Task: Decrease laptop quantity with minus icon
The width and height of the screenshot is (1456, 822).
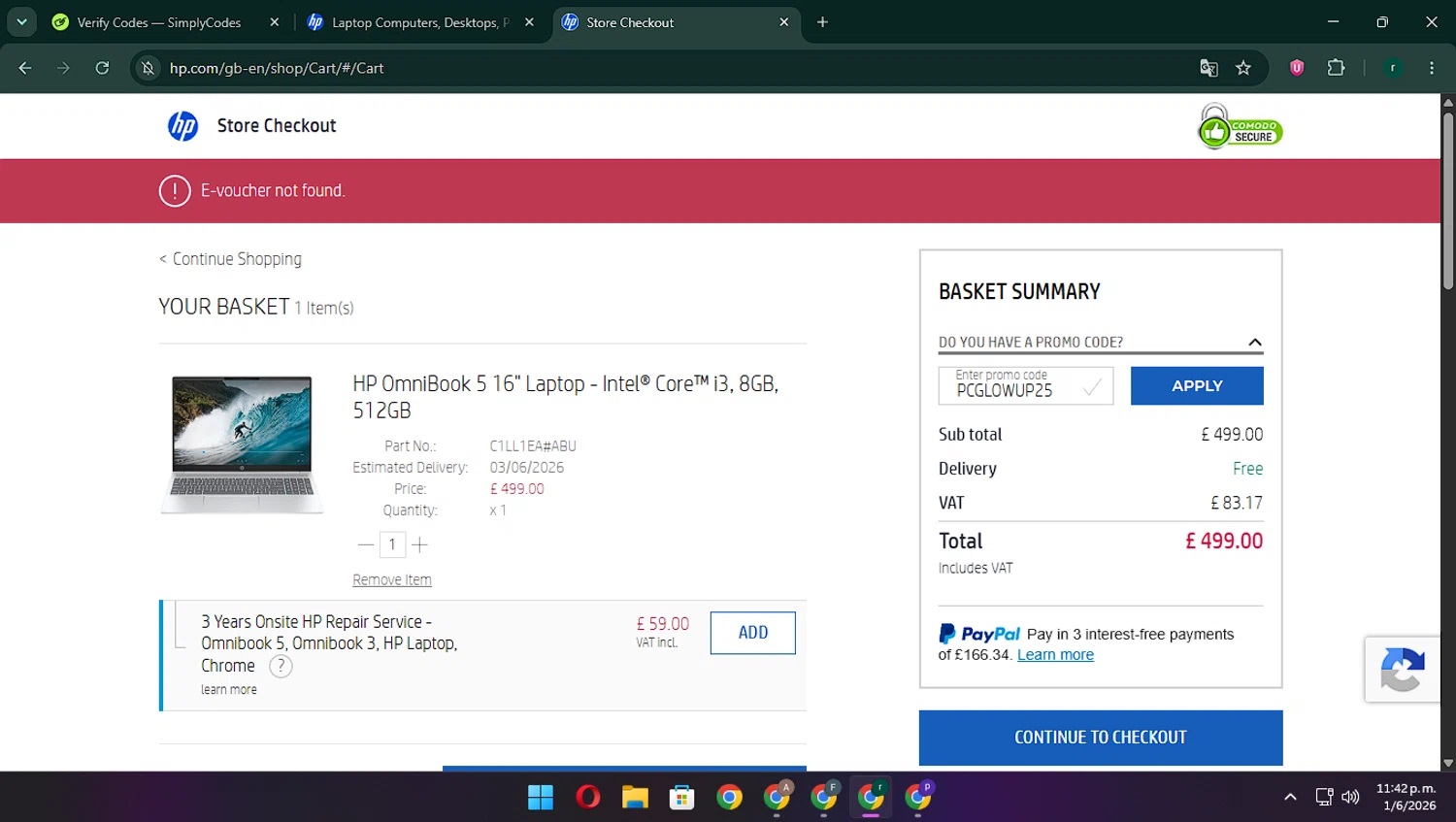Action: [x=366, y=545]
